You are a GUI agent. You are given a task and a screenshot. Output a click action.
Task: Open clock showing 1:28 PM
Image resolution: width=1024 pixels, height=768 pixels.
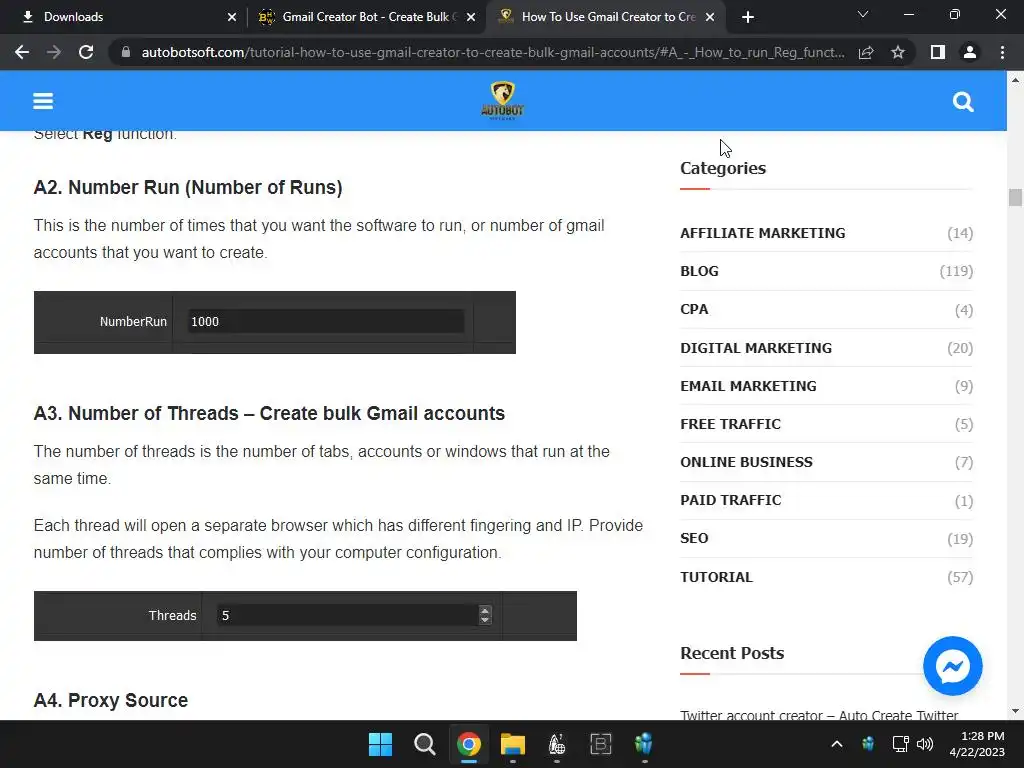coord(976,744)
